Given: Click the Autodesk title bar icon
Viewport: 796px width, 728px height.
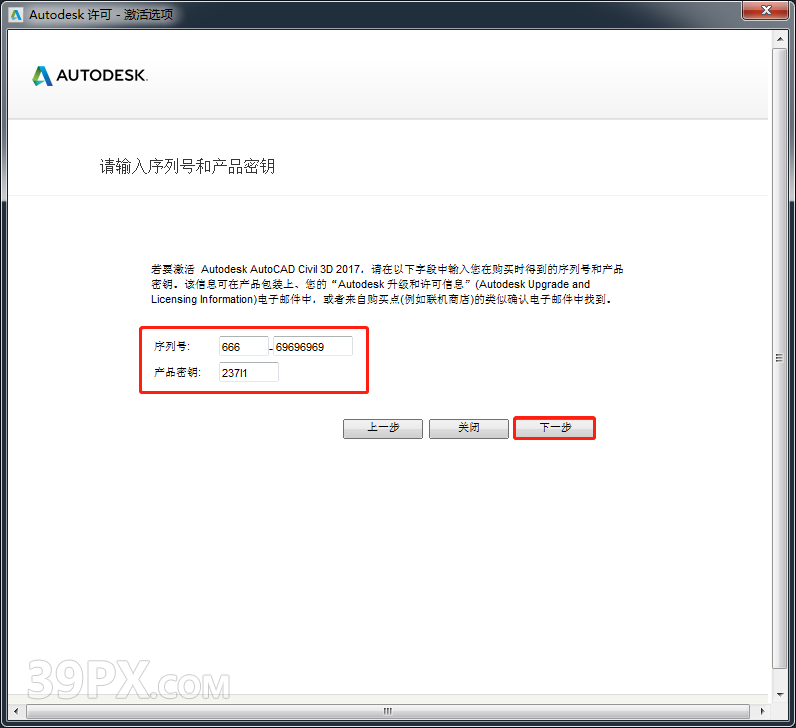Looking at the screenshot, I should [16, 15].
